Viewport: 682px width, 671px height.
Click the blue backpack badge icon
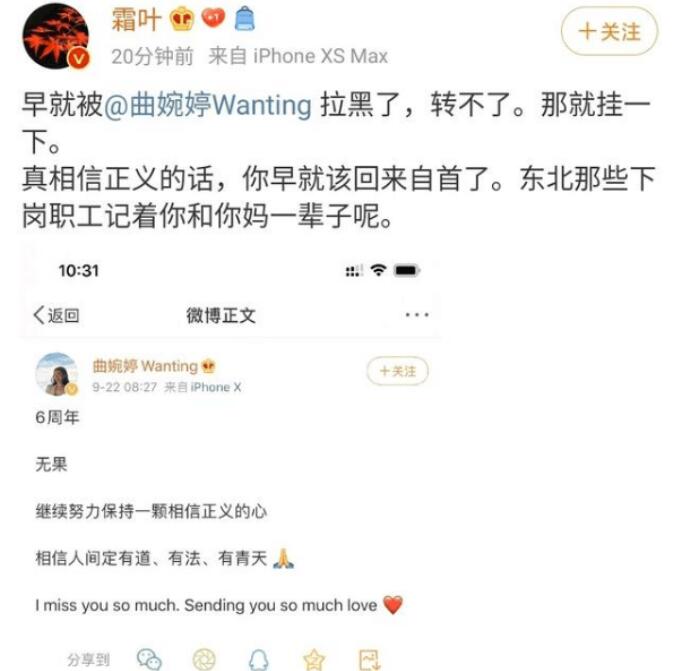[x=245, y=19]
